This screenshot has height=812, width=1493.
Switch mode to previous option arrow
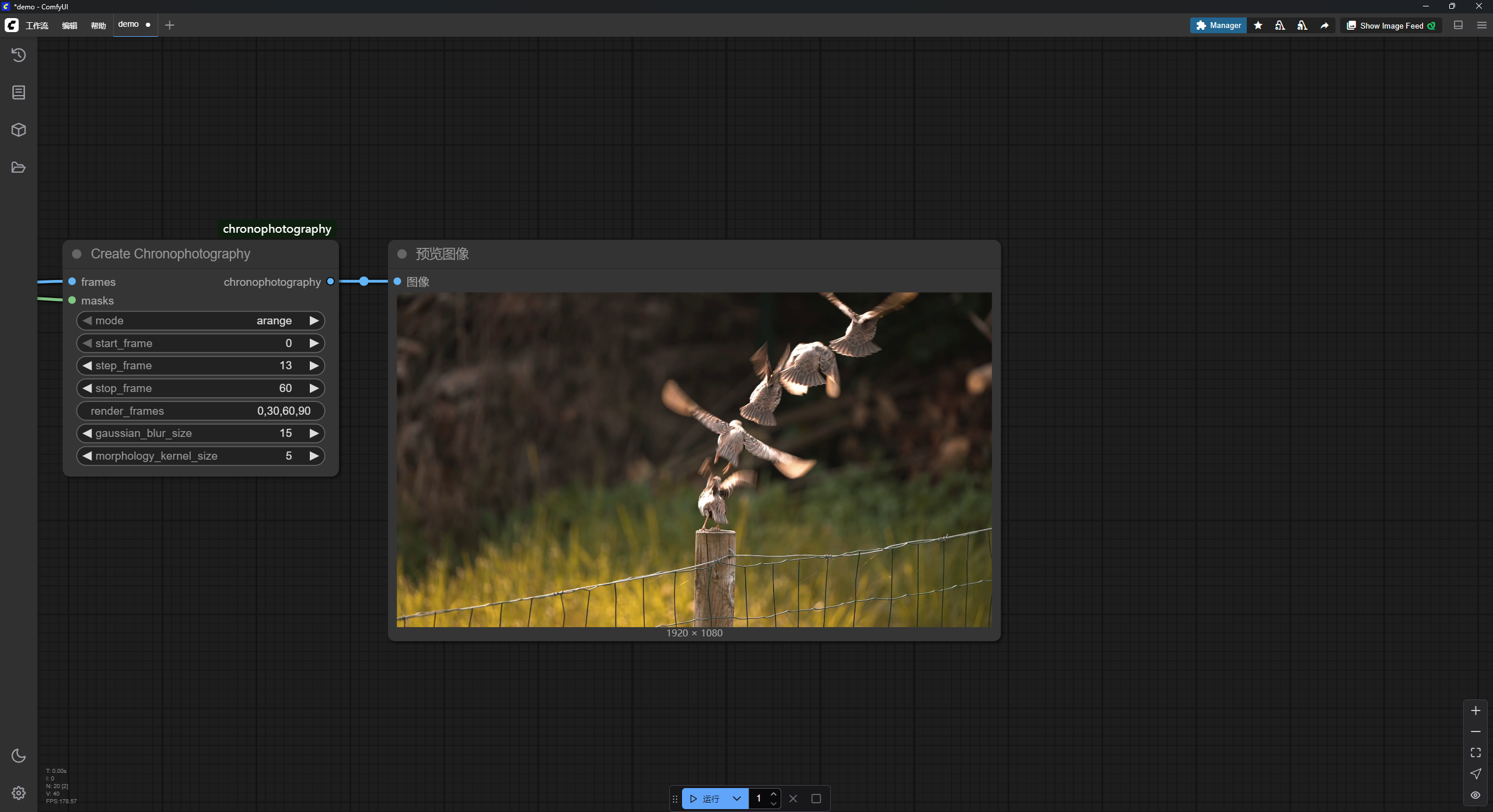pos(88,320)
